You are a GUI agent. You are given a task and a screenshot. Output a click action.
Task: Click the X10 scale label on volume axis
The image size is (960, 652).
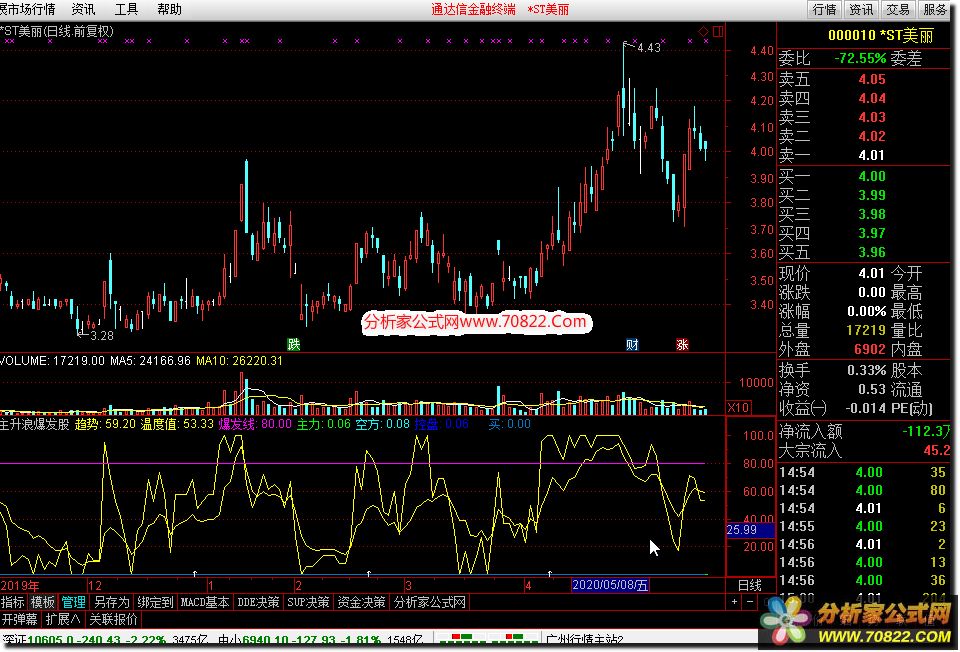coord(738,408)
